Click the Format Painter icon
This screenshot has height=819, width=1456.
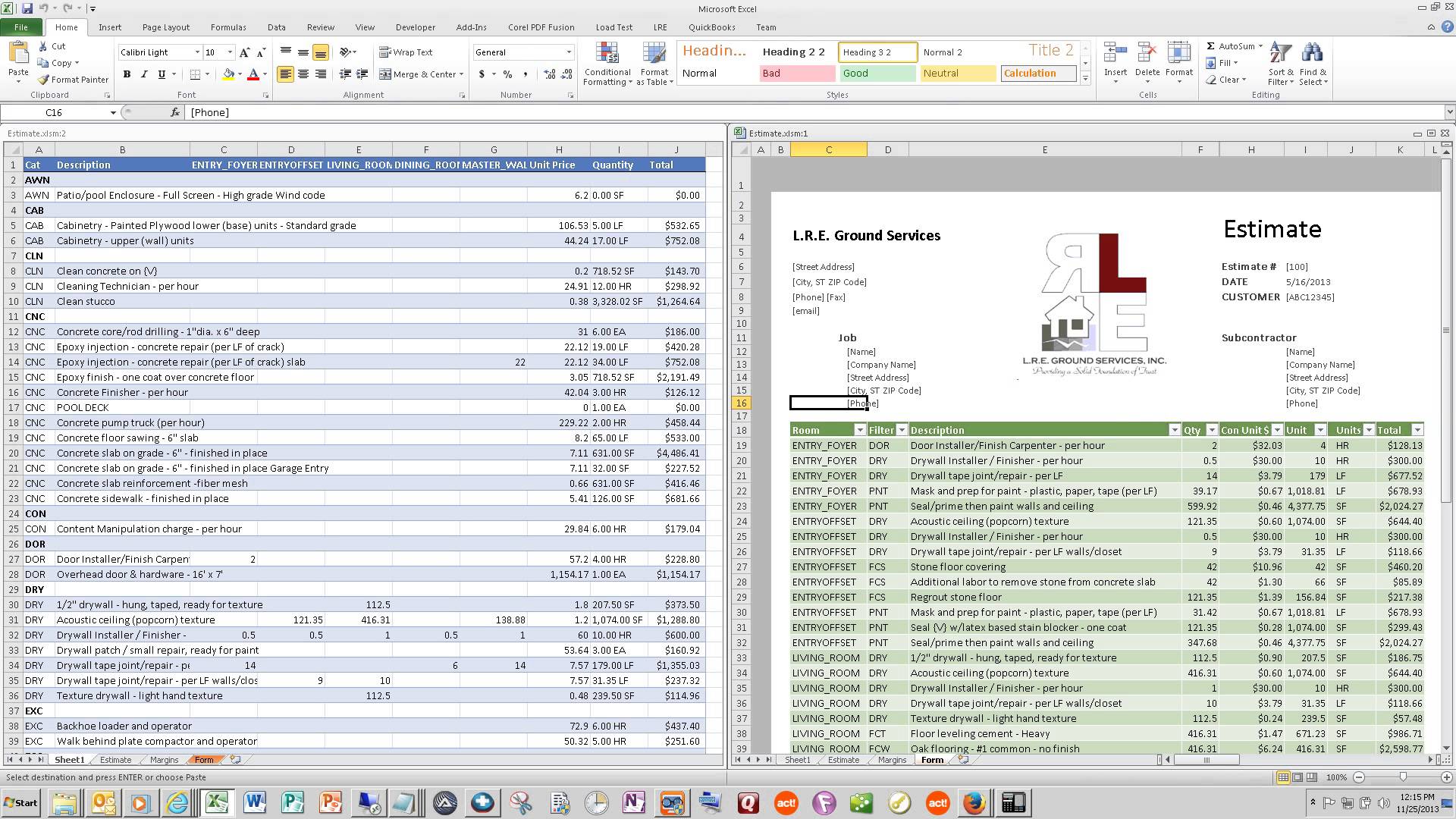tap(45, 80)
